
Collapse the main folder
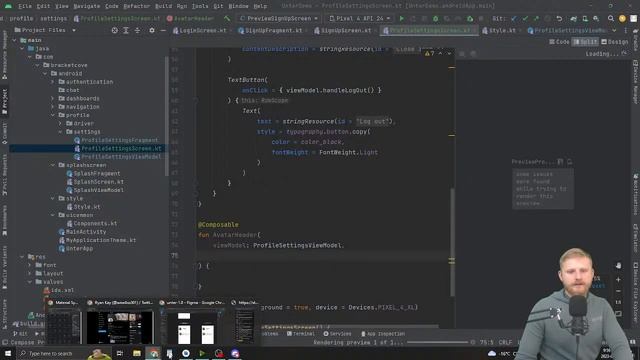click(15, 40)
